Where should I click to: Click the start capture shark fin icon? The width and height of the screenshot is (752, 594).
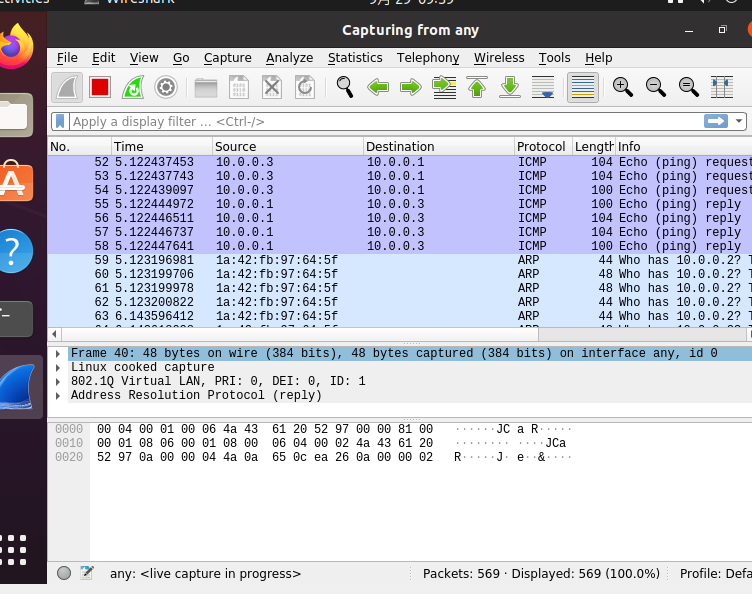67,87
